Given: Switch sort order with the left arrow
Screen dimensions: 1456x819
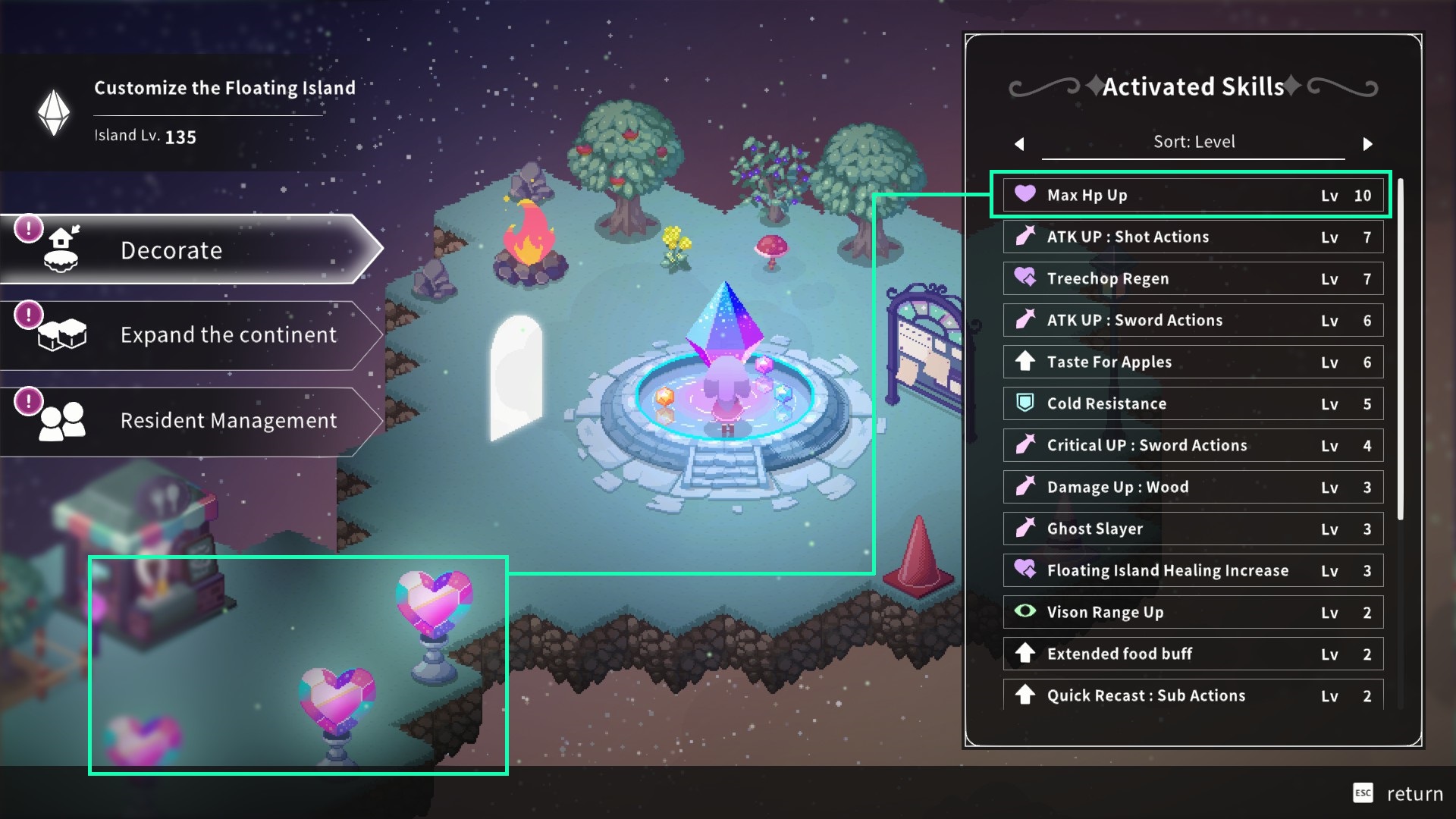Looking at the screenshot, I should tap(1019, 143).
